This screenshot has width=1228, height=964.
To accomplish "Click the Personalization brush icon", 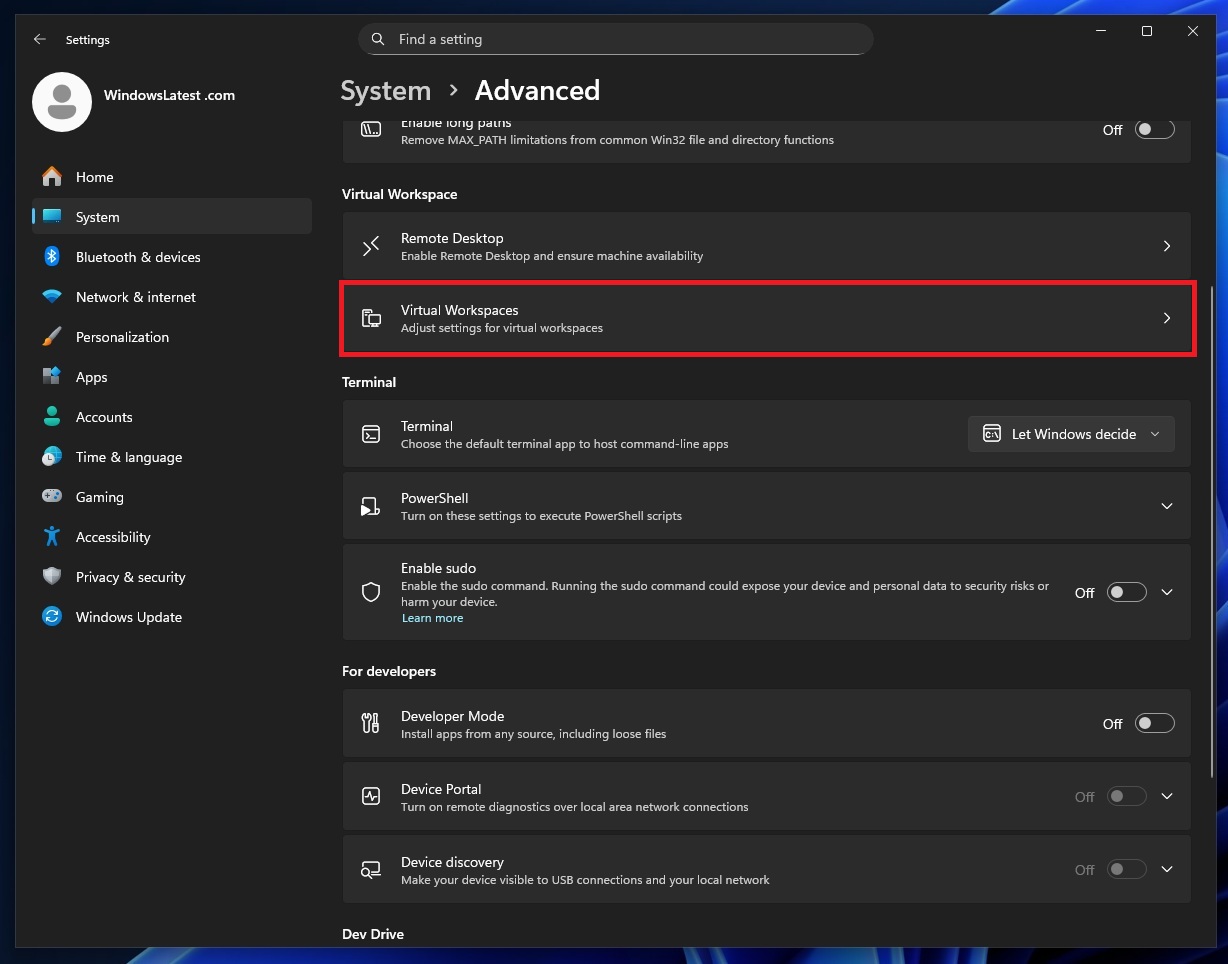I will (x=51, y=337).
